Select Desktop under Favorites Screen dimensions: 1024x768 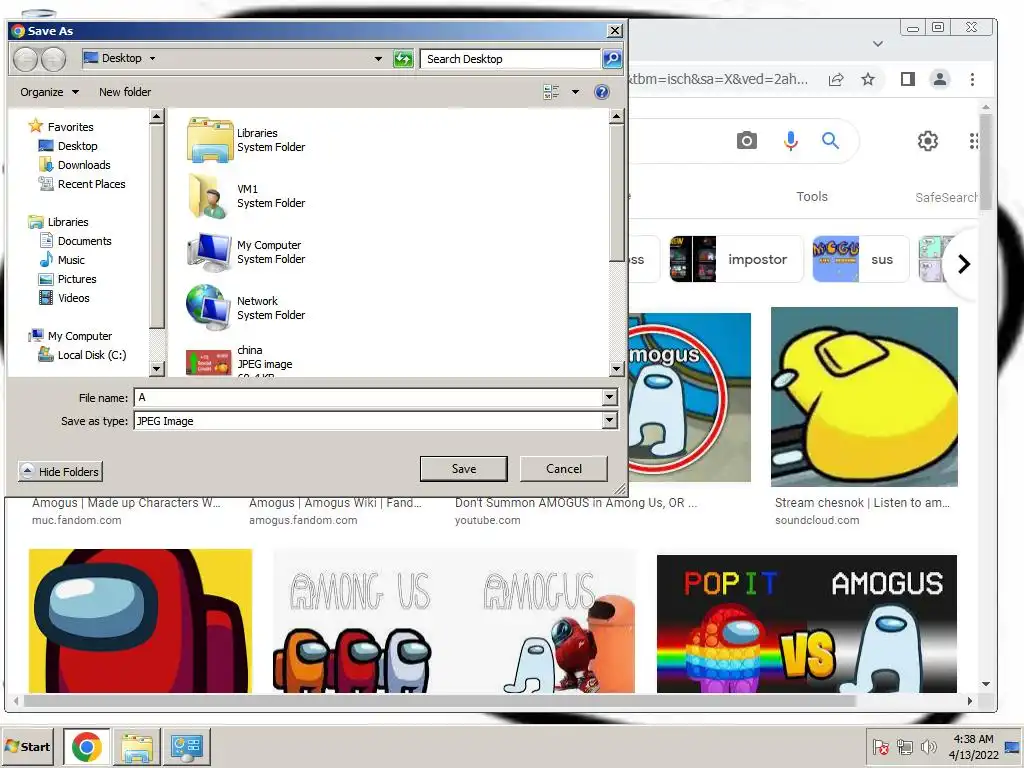[69, 146]
